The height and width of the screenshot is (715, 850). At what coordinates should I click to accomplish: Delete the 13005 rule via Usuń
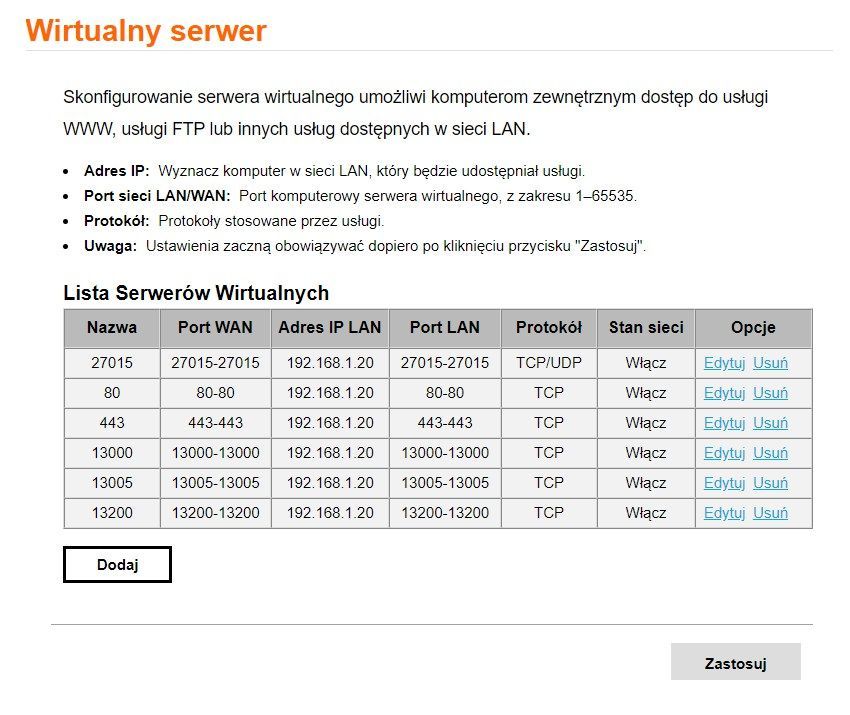[772, 483]
